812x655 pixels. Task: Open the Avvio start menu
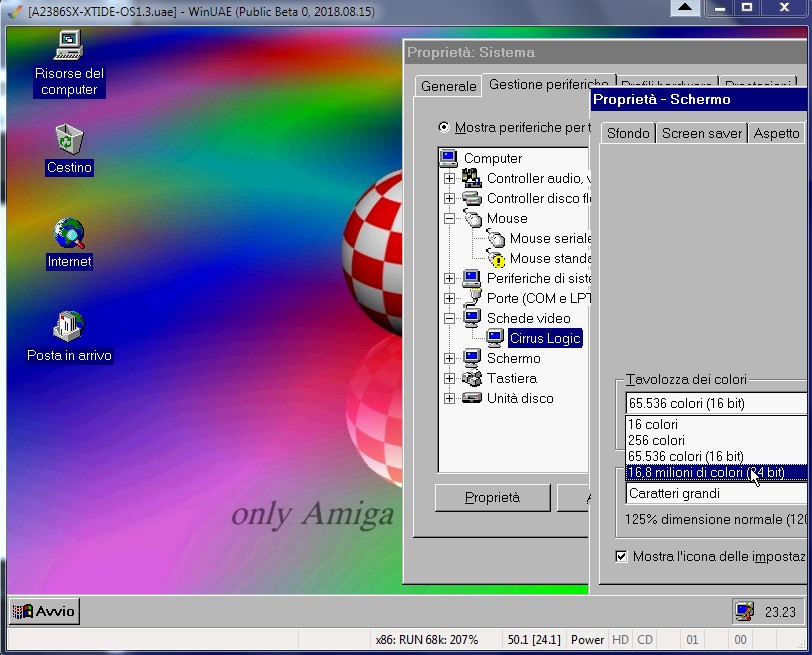(45, 611)
